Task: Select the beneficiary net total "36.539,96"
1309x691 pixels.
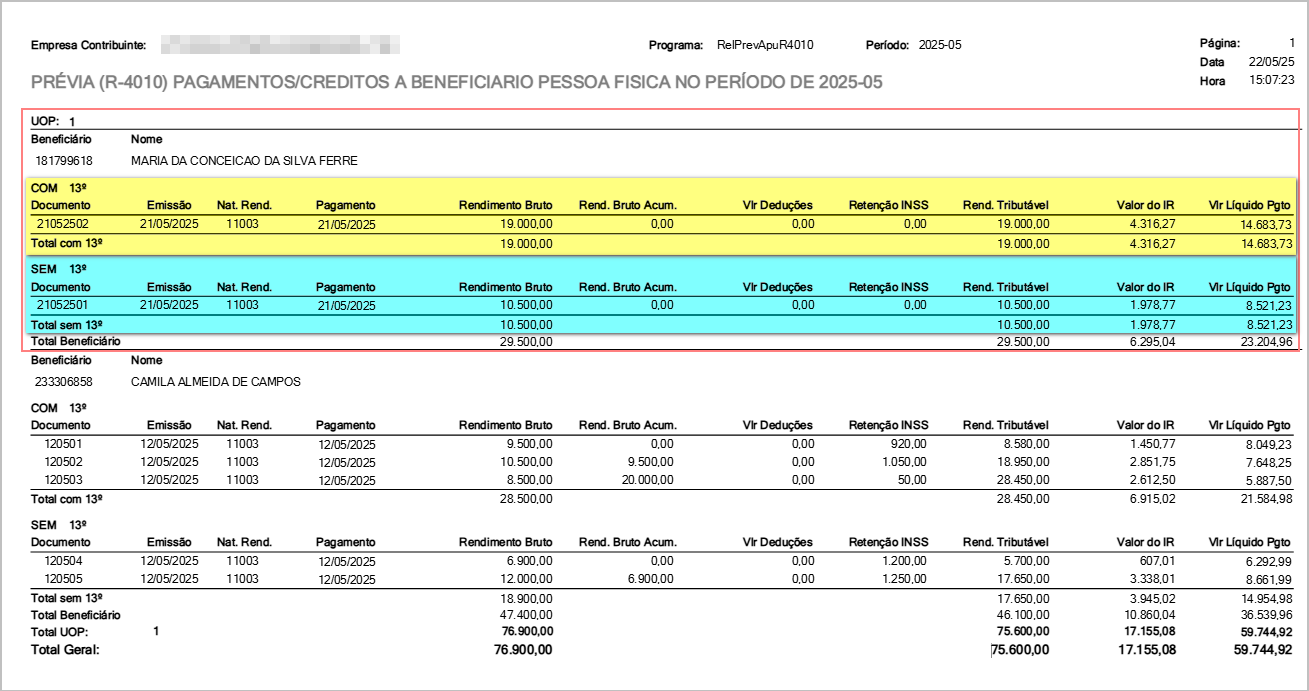Action: [x=1265, y=615]
